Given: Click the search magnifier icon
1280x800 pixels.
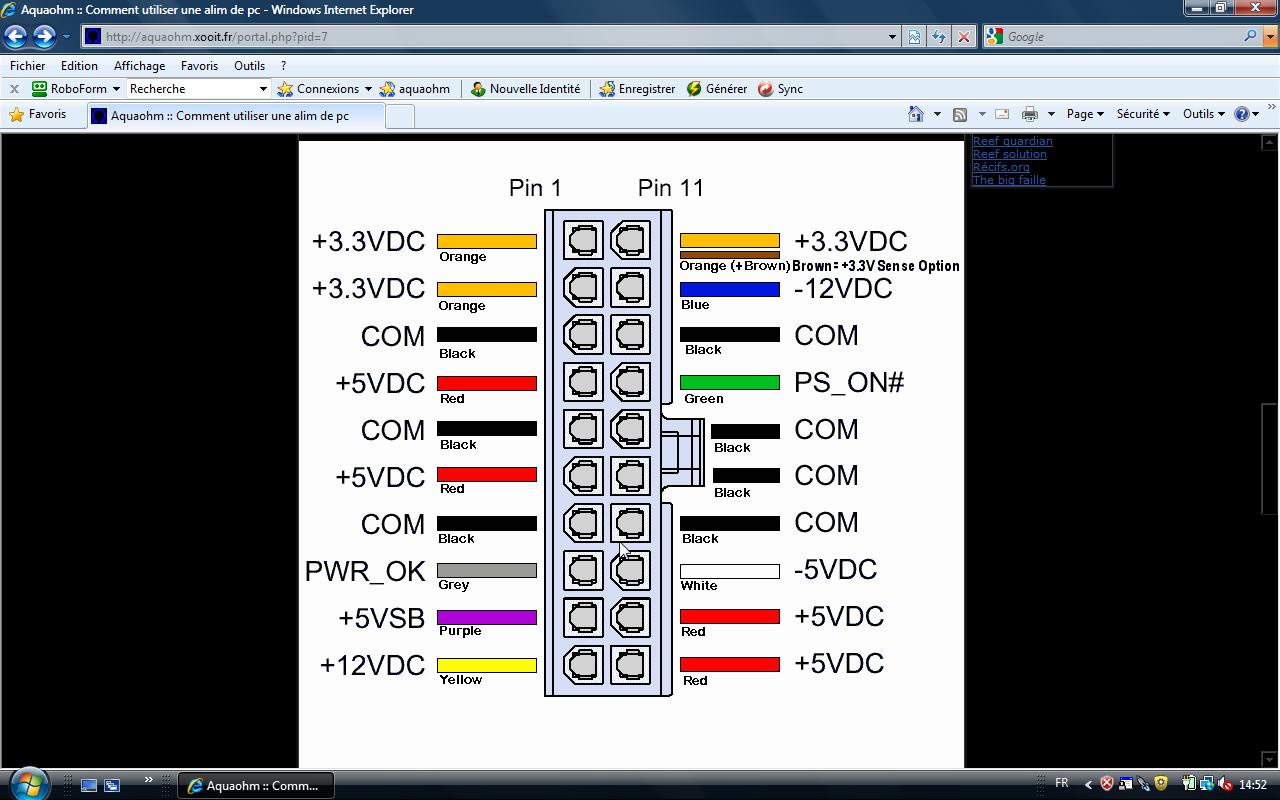Looking at the screenshot, I should [1250, 36].
